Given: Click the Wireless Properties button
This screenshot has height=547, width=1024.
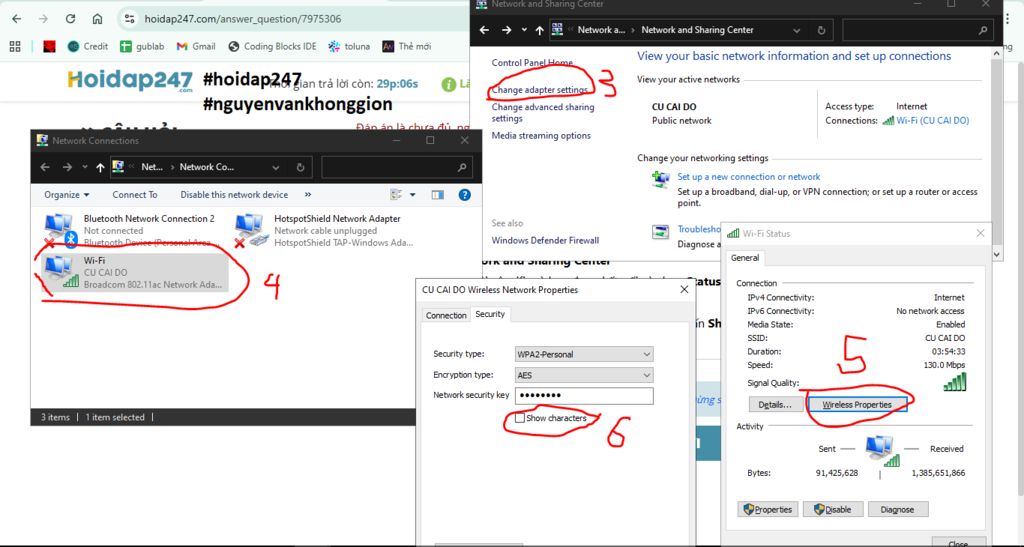Looking at the screenshot, I should coord(857,405).
